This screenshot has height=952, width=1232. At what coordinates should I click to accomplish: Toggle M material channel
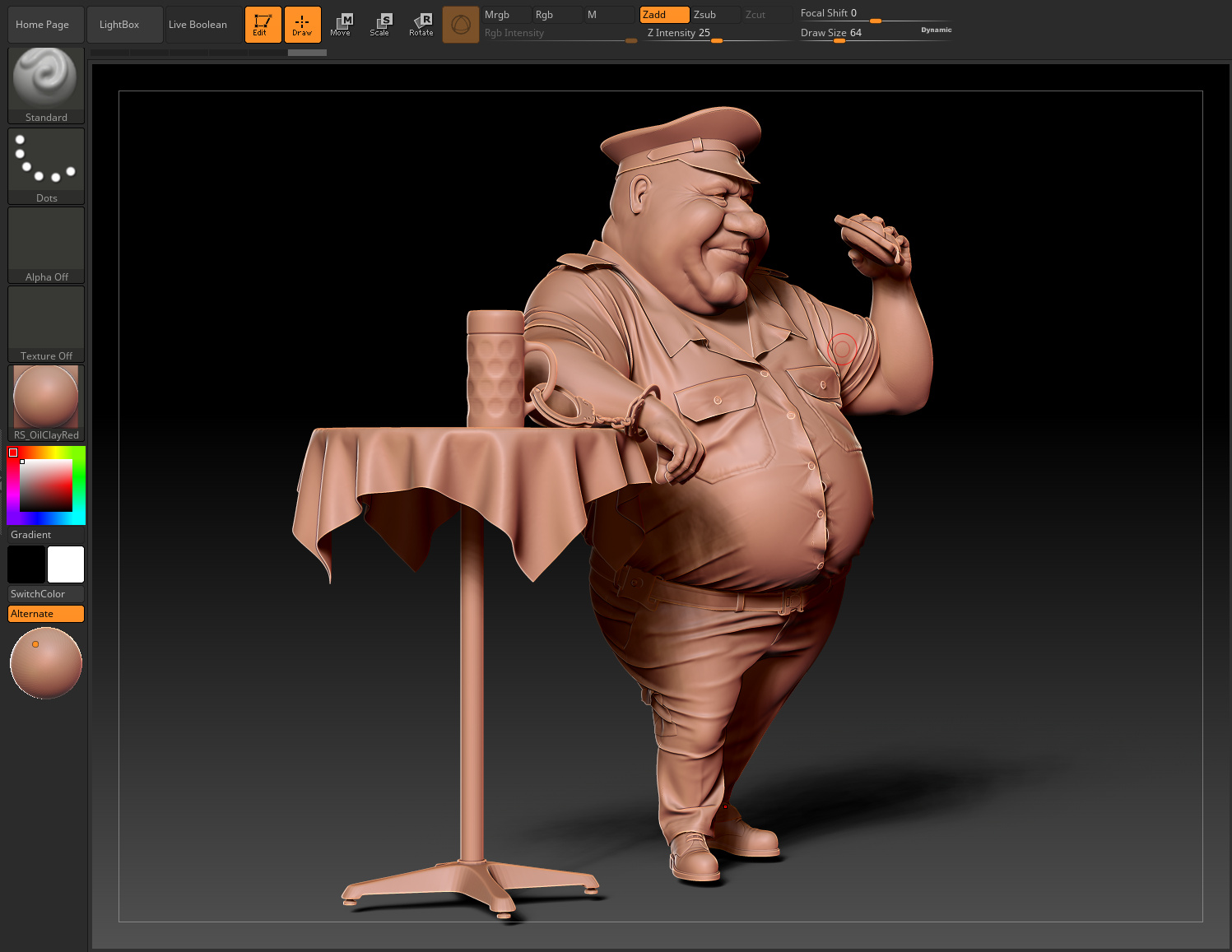click(x=611, y=15)
